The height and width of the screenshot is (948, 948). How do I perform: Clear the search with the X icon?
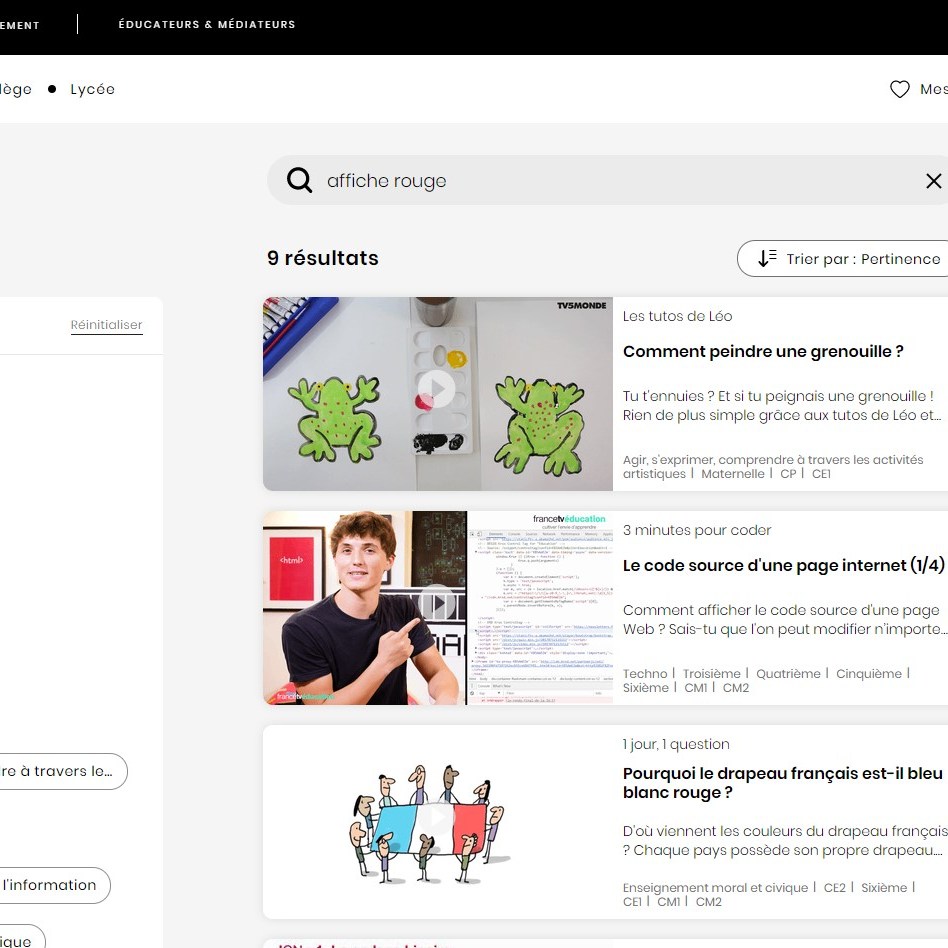point(933,180)
